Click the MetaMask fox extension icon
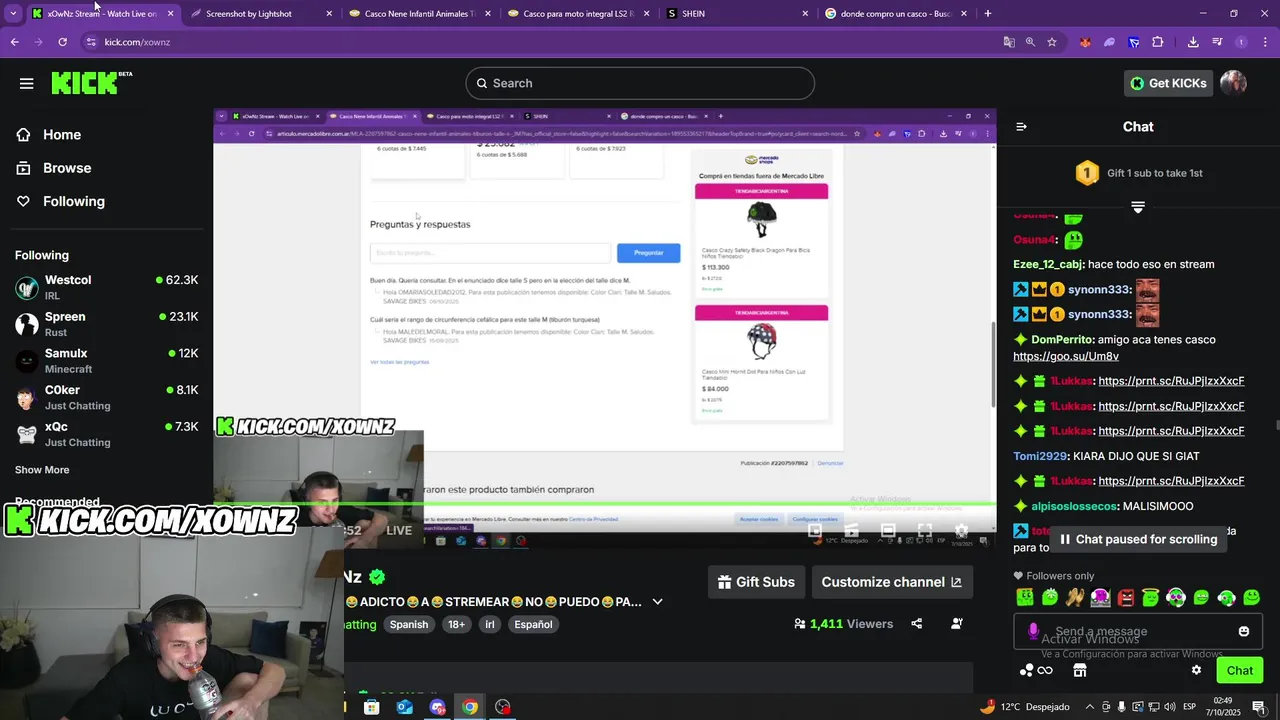 pos(1085,42)
